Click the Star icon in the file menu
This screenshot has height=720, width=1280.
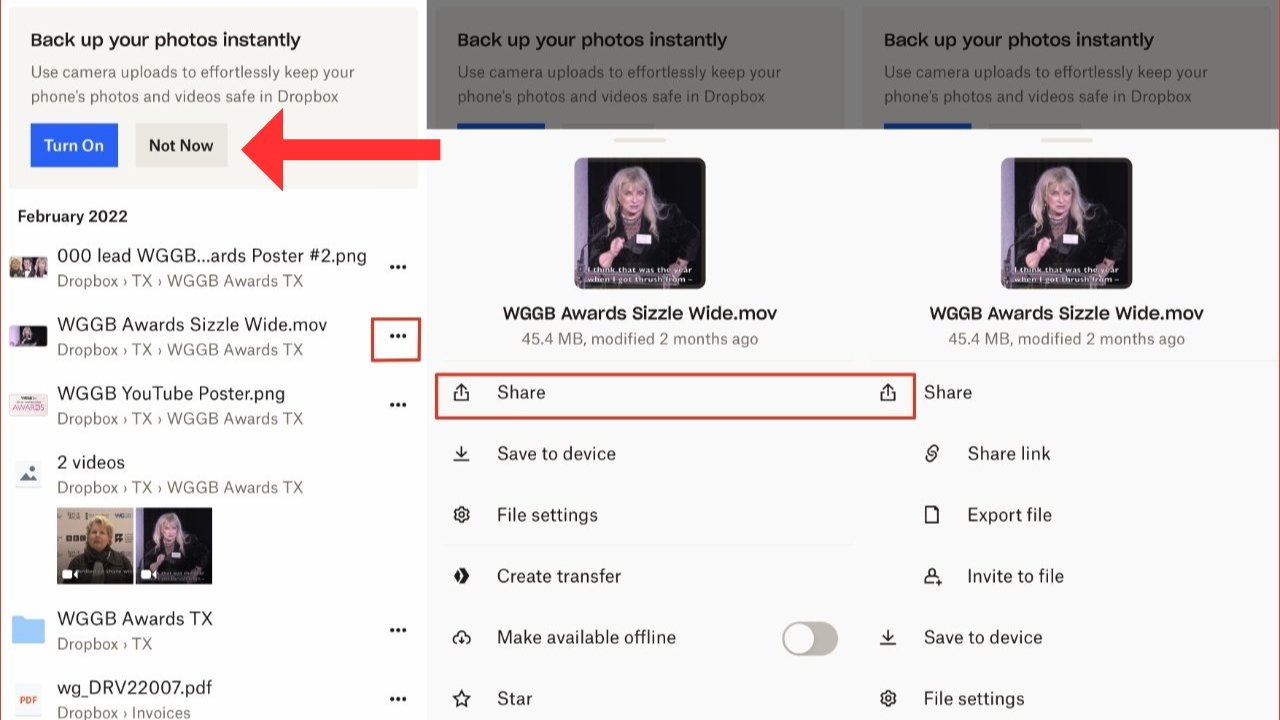461,699
